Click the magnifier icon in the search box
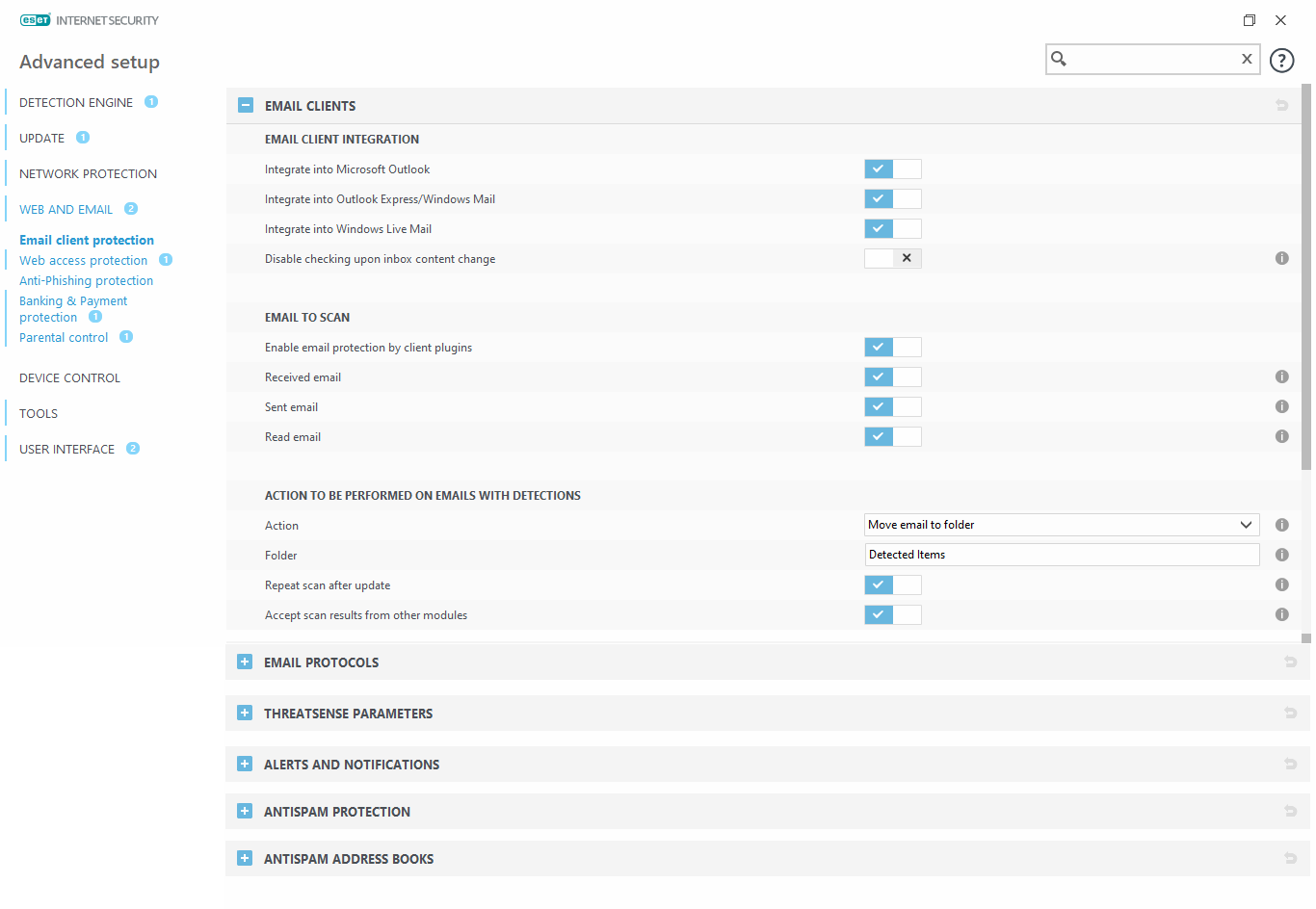This screenshot has height=909, width=1316. click(x=1059, y=59)
